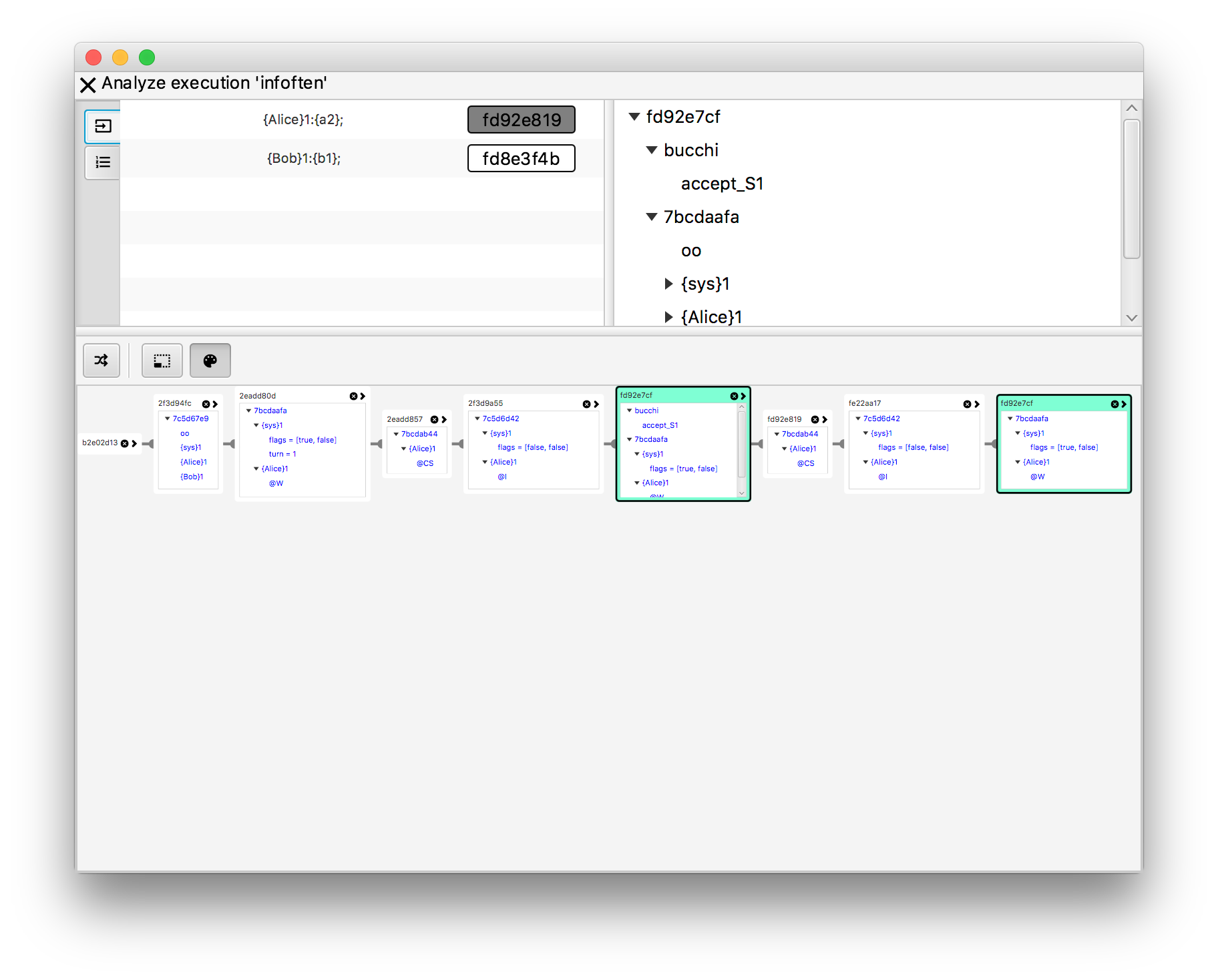Collapse 7c5d67e9 inside node 2f3d94fc
The height and width of the screenshot is (980, 1218).
(x=168, y=419)
